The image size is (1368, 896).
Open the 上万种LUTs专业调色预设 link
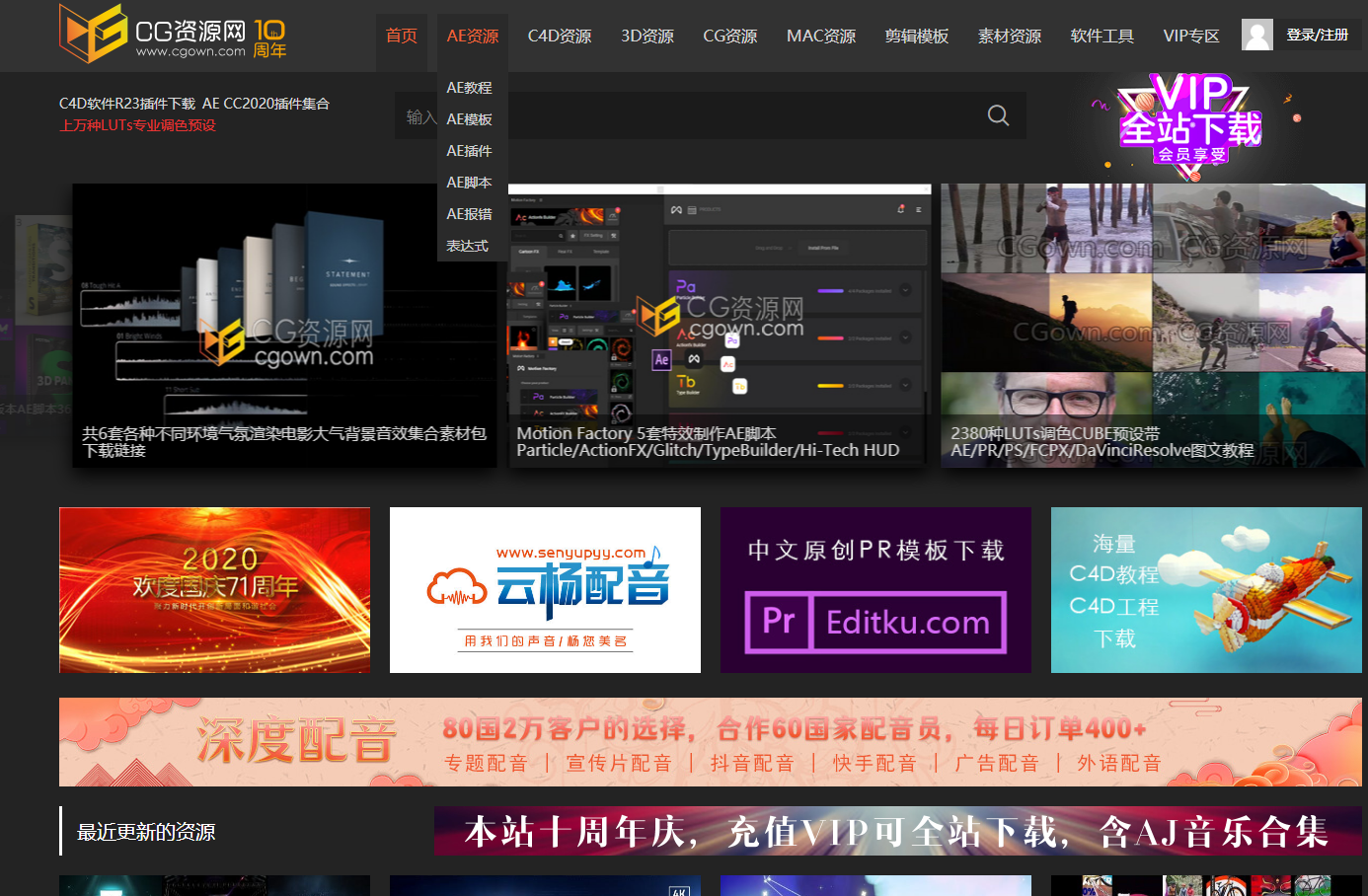click(x=137, y=125)
